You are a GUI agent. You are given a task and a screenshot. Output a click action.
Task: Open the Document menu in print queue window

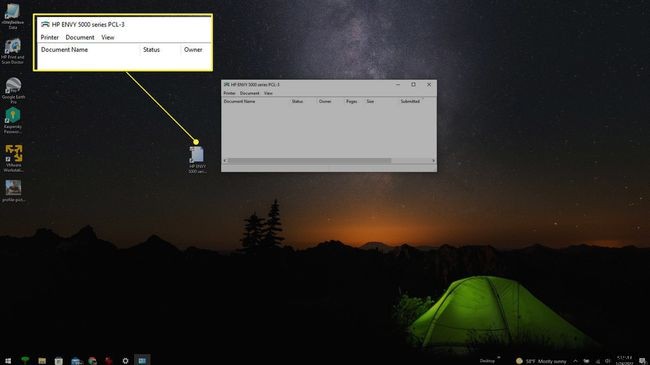click(250, 93)
